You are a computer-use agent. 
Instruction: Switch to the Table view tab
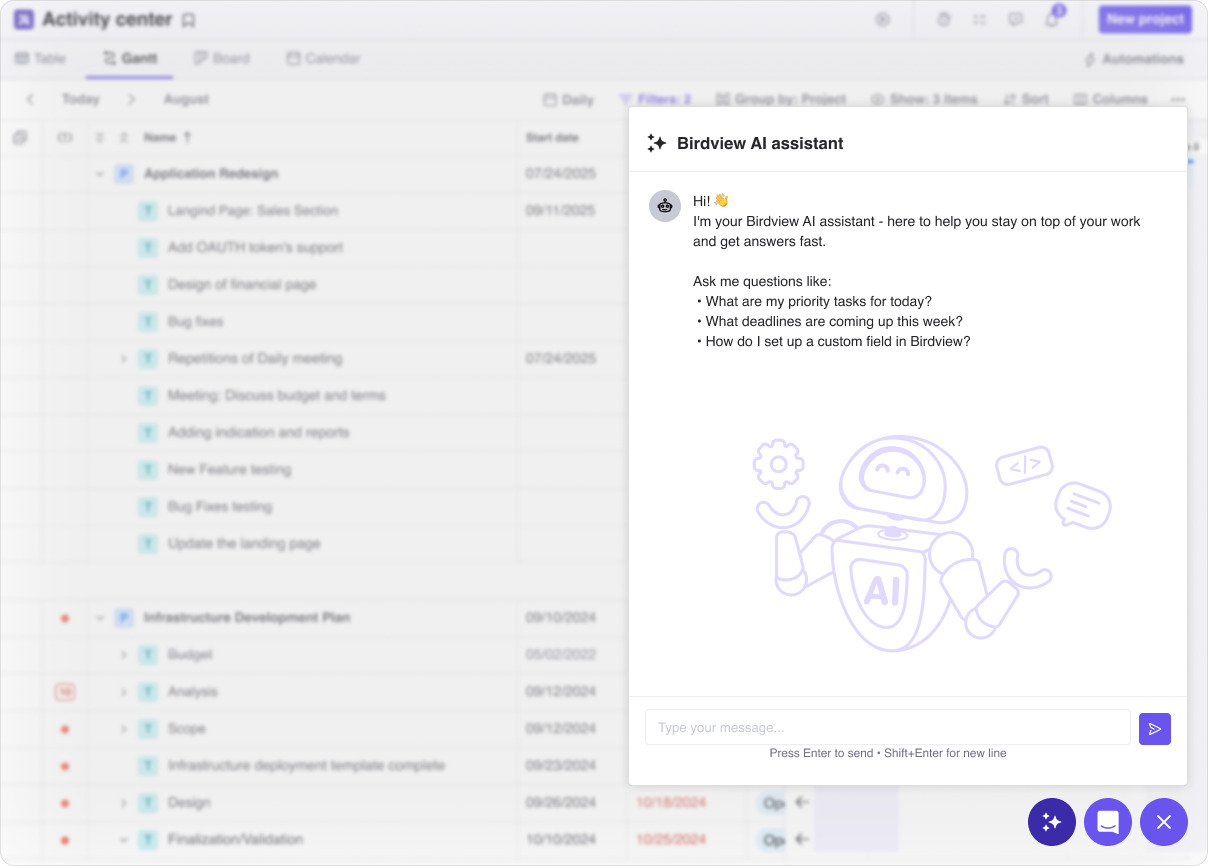tap(40, 59)
